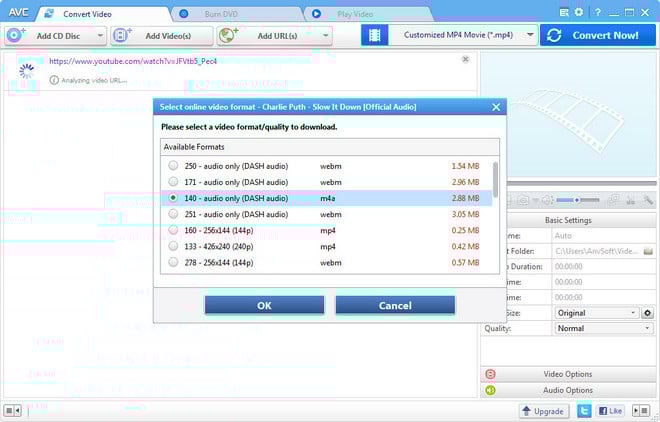Select format 140 audio only m4a
Screen dimensions: 660x422
click(326, 198)
